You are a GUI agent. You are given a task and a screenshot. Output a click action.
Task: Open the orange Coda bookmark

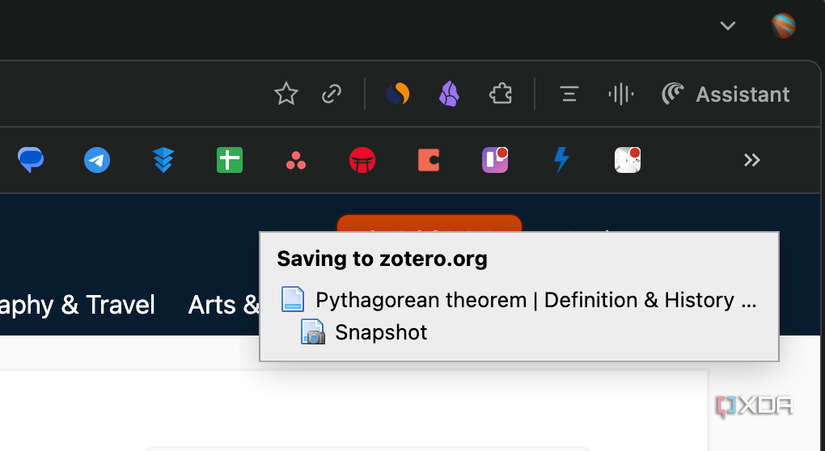(x=429, y=160)
